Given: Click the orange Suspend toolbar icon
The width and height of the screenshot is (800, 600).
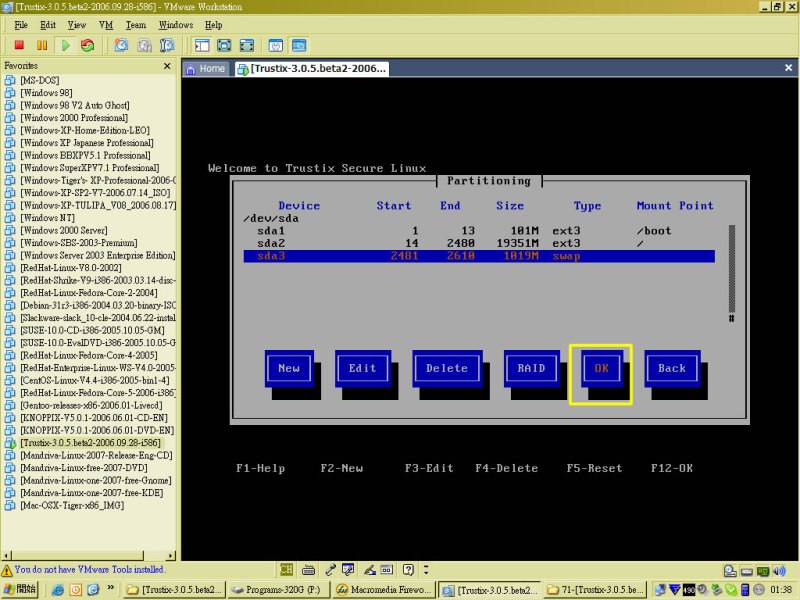Looking at the screenshot, I should pos(42,45).
